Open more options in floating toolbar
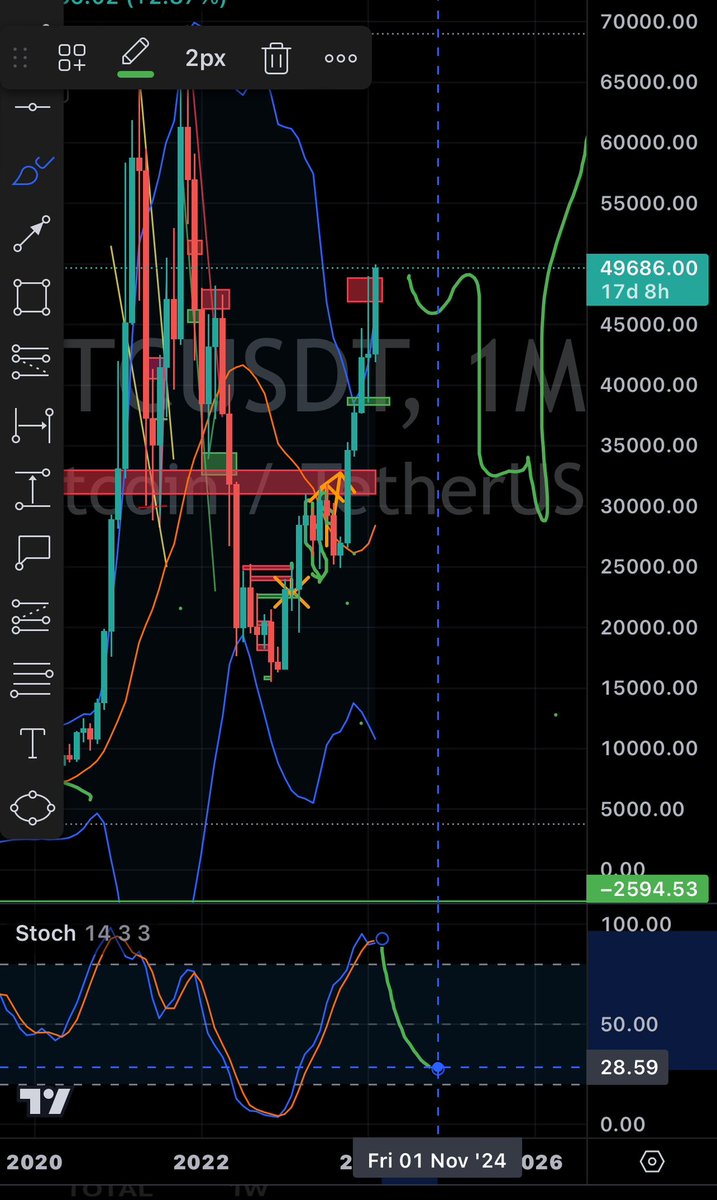 click(341, 58)
